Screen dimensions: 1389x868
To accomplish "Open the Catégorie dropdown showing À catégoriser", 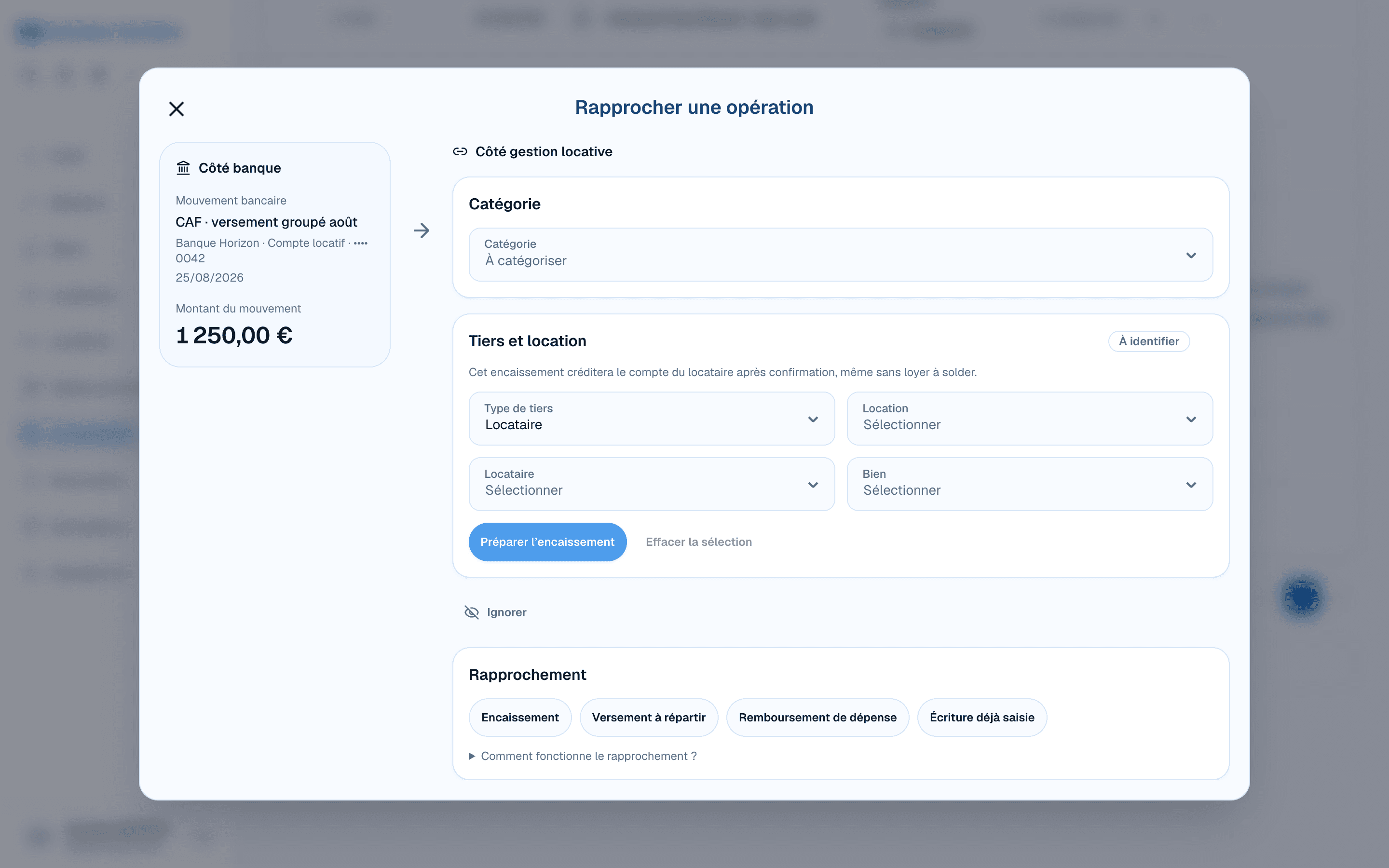I will pos(840,255).
